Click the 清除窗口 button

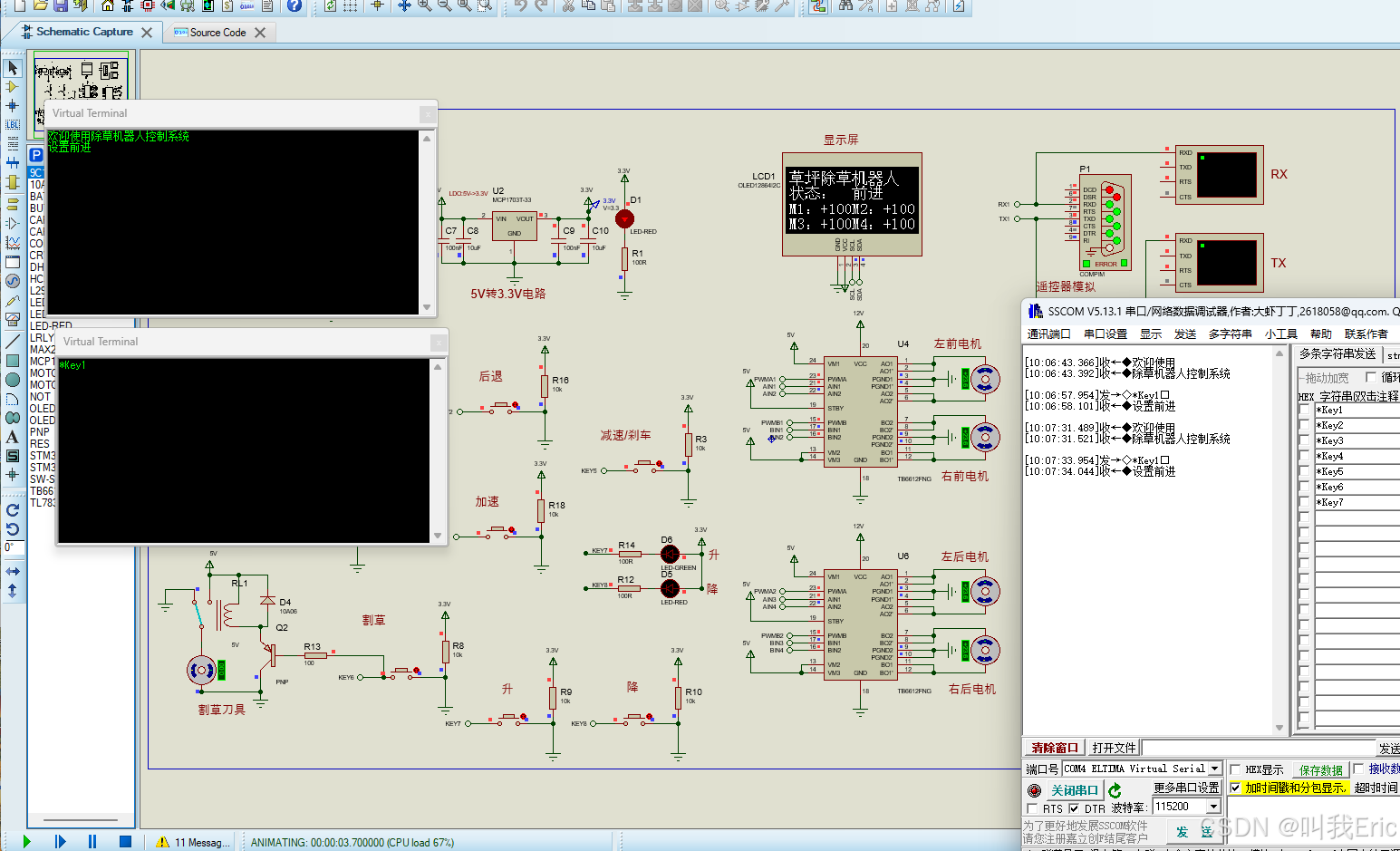coord(1055,748)
